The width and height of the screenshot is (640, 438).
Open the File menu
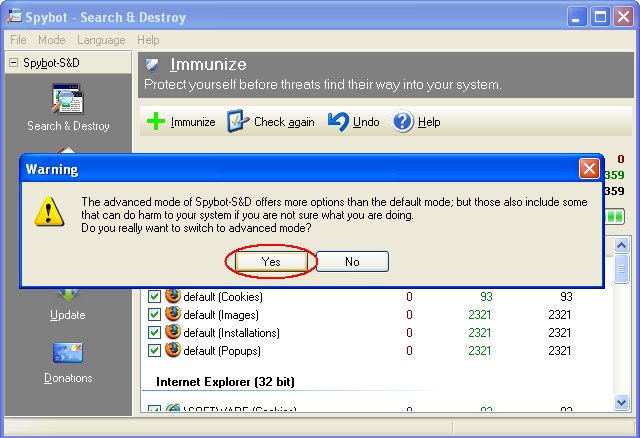click(x=18, y=40)
